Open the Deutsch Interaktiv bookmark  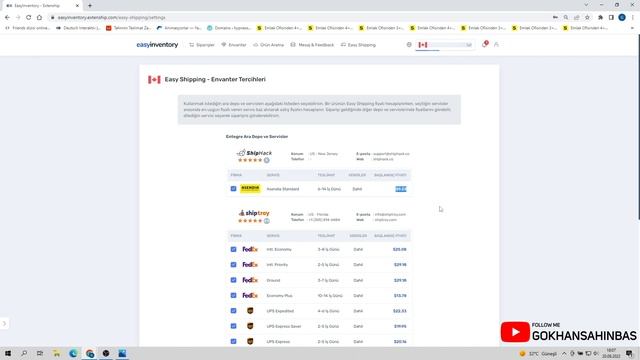click(78, 28)
